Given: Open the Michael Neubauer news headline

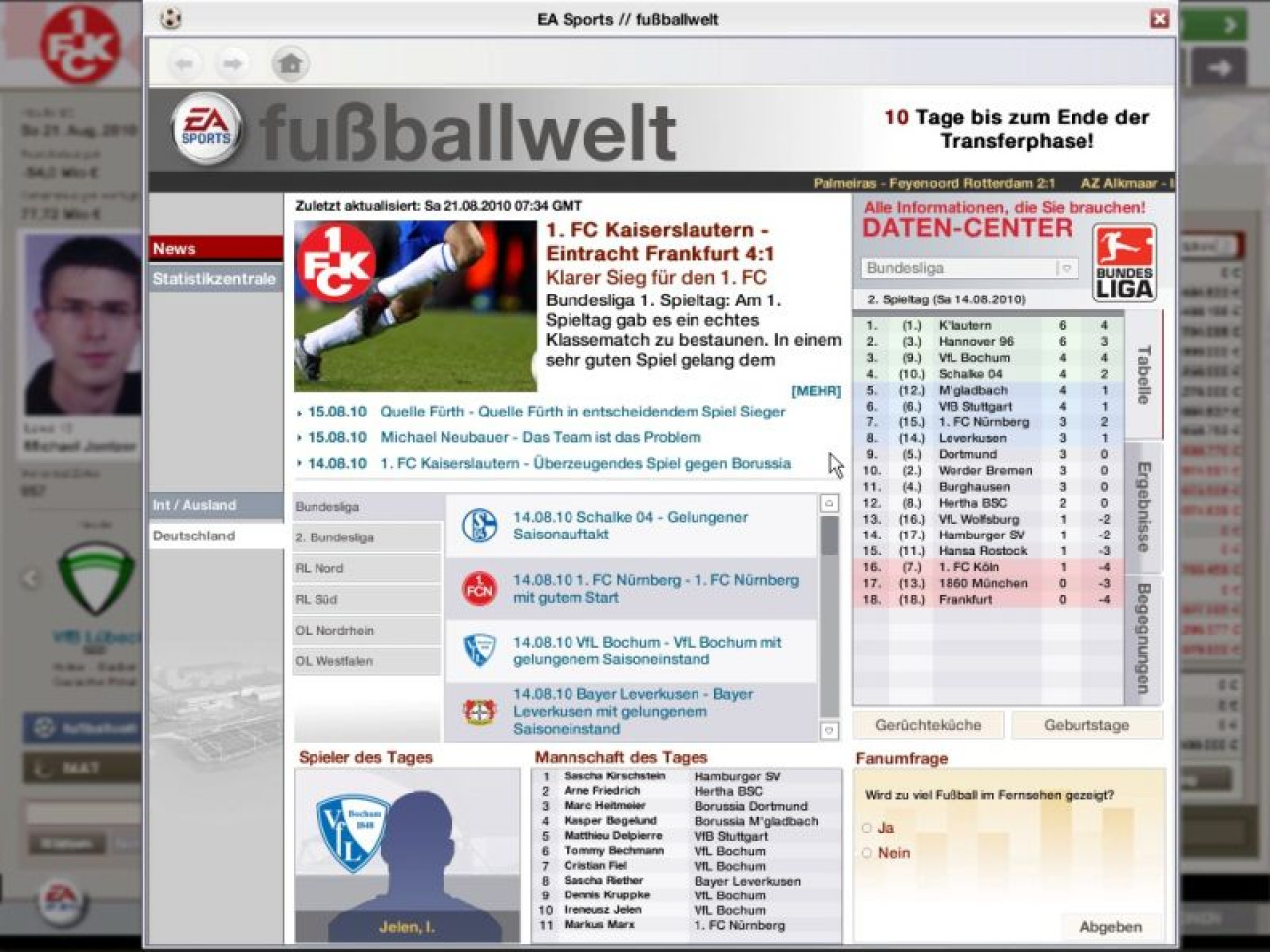Looking at the screenshot, I should pyautogui.click(x=541, y=437).
